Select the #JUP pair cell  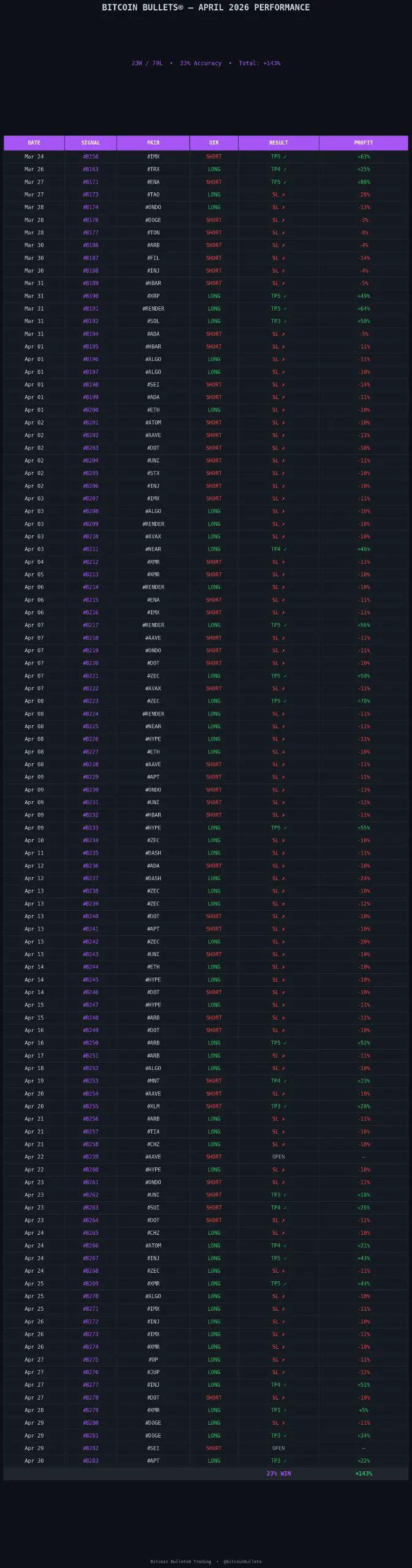coord(153,1372)
